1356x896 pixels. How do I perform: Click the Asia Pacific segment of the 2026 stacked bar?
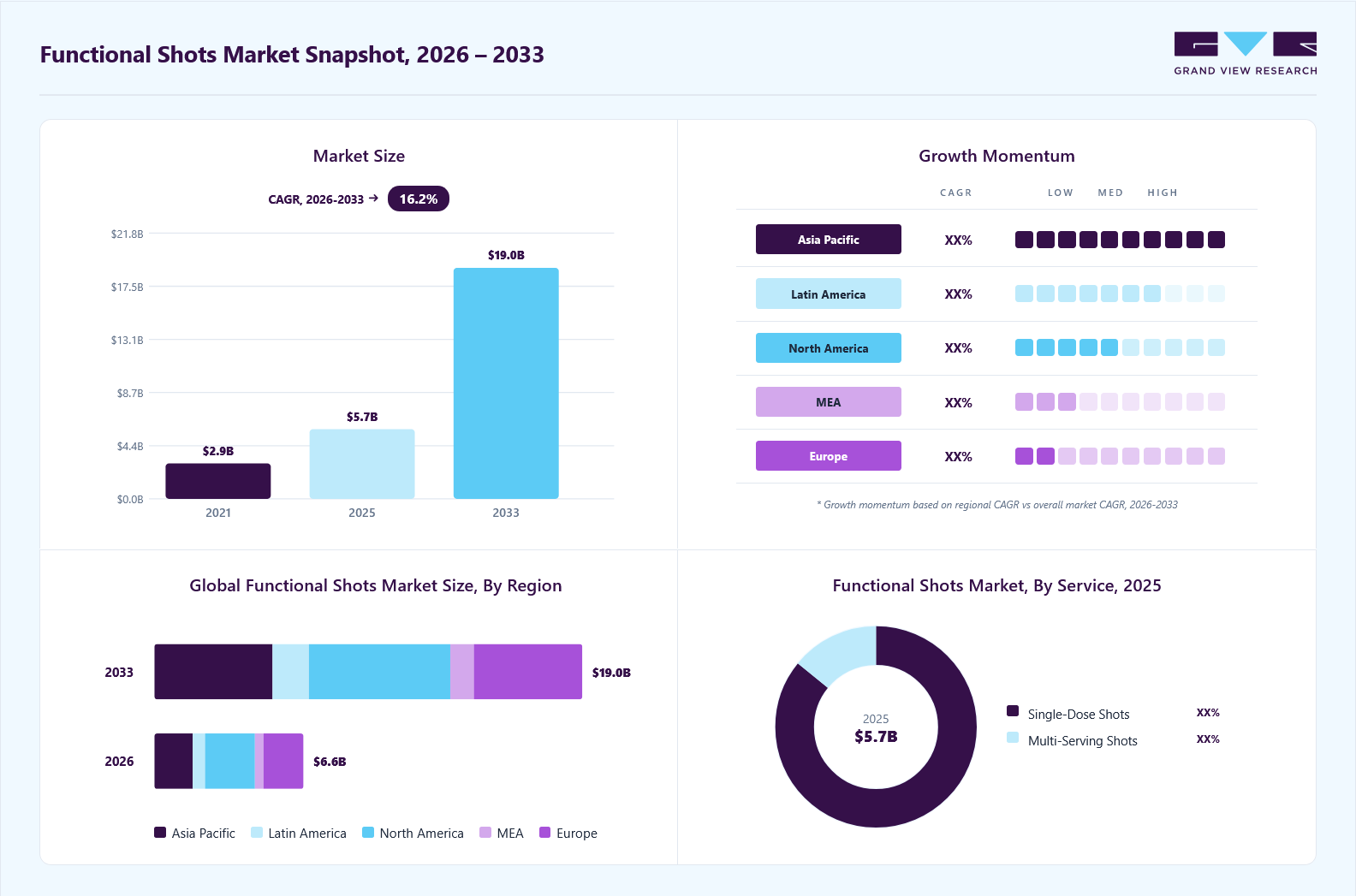click(174, 761)
